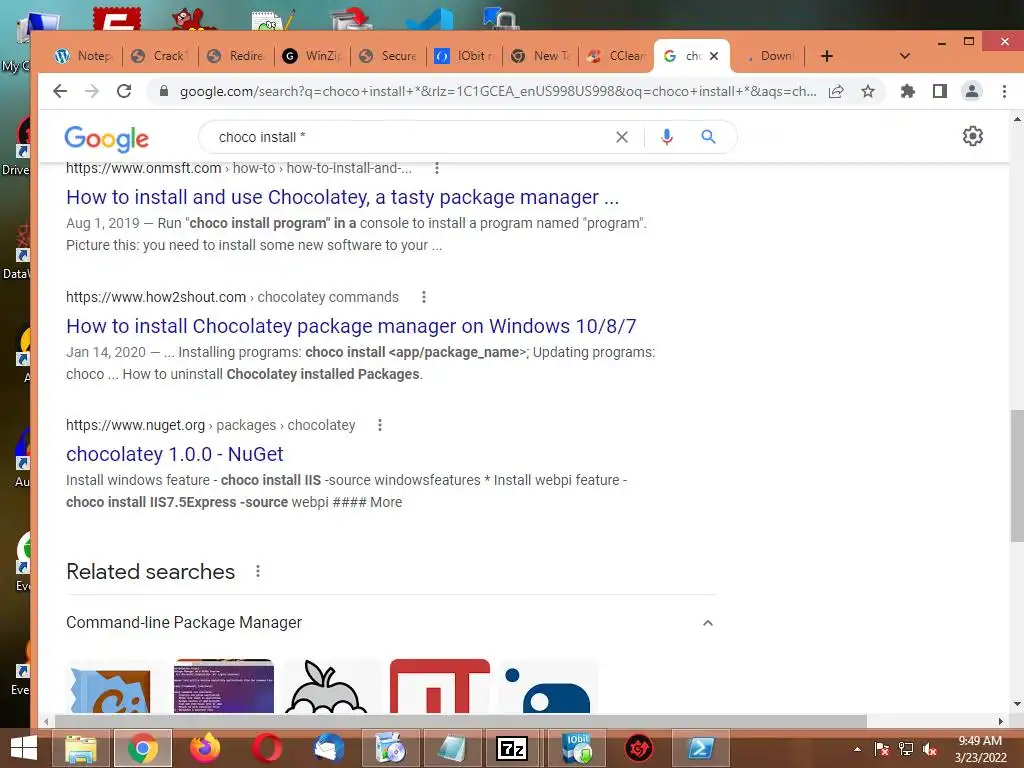Reload the current Google page
Viewport: 1024px width, 768px height.
(124, 91)
